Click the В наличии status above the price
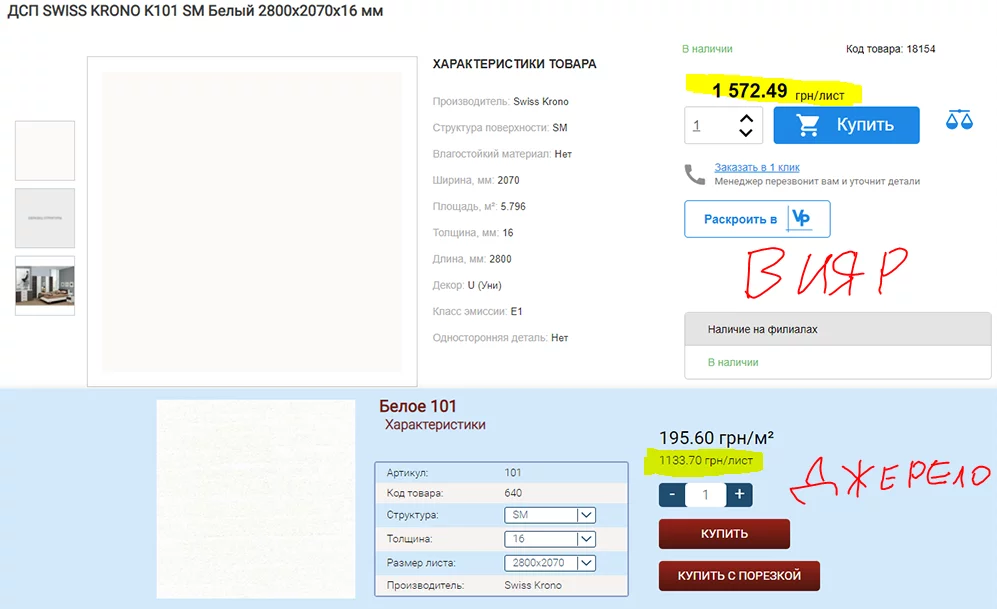997x609 pixels. point(707,49)
